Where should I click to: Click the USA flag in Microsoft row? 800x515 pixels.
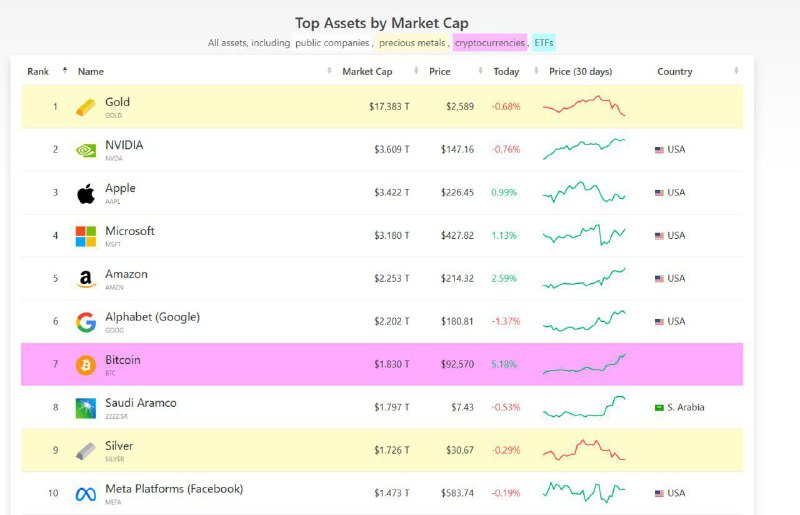click(659, 235)
